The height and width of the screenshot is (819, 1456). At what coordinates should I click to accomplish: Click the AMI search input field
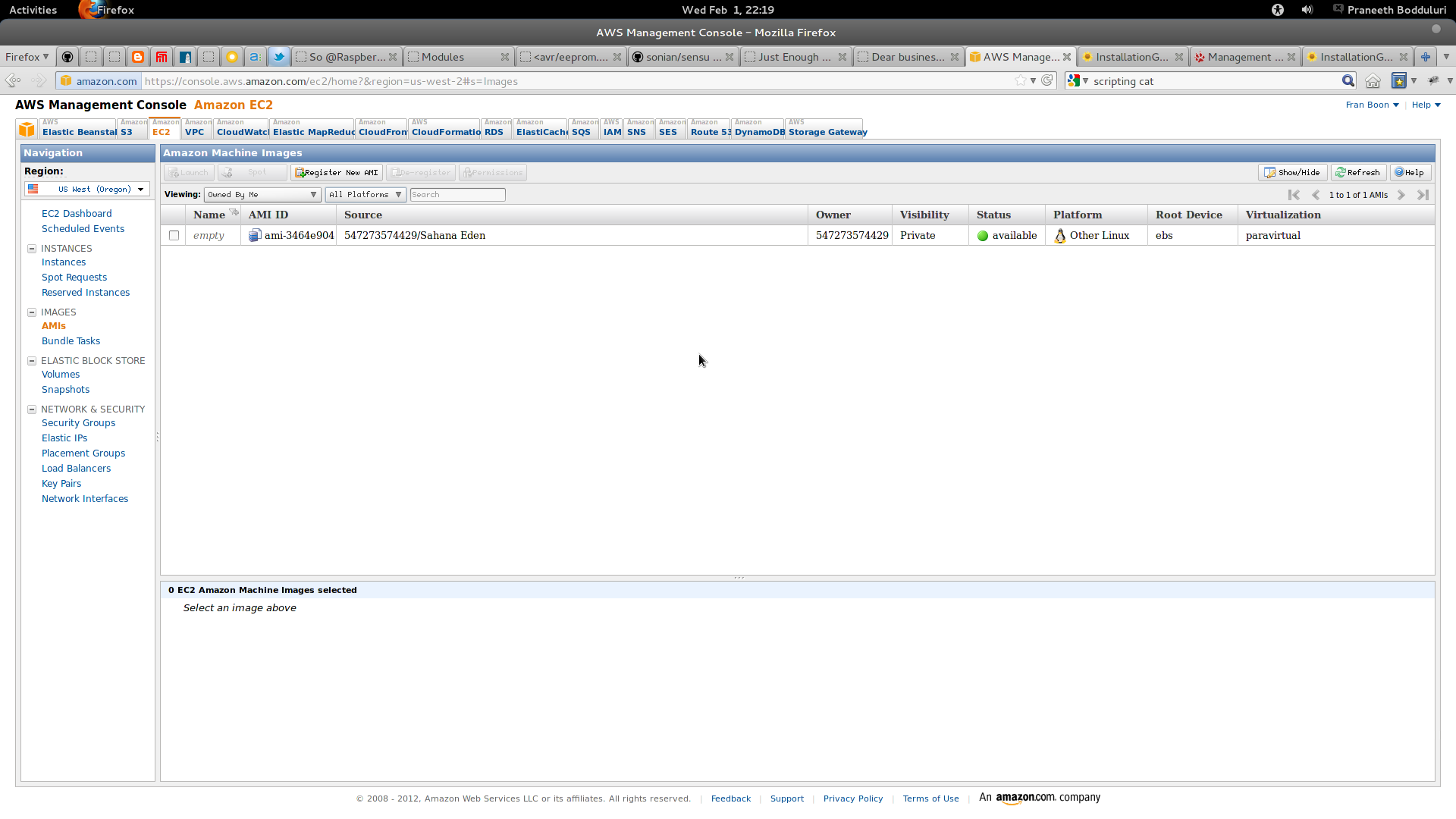457,195
